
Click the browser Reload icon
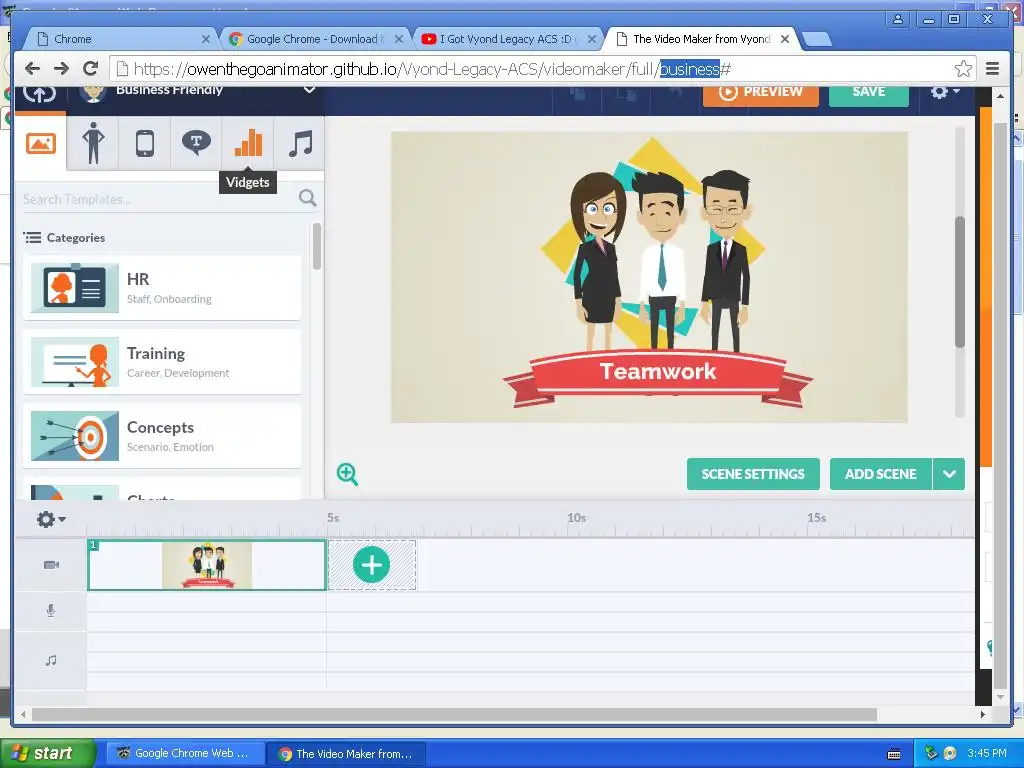91,69
